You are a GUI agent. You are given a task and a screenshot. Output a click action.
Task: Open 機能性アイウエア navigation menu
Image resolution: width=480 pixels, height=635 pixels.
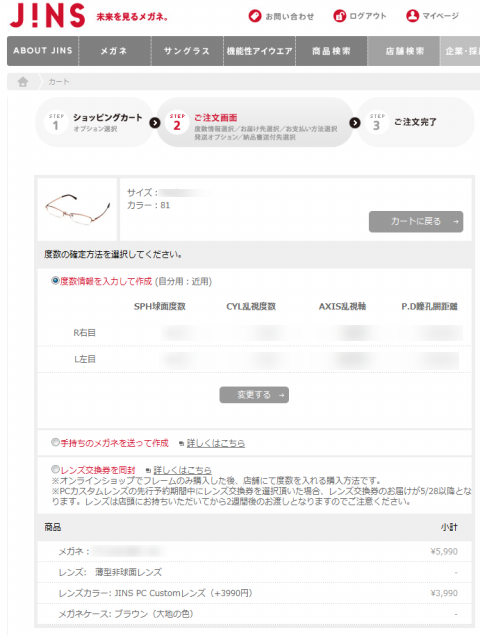pos(260,51)
